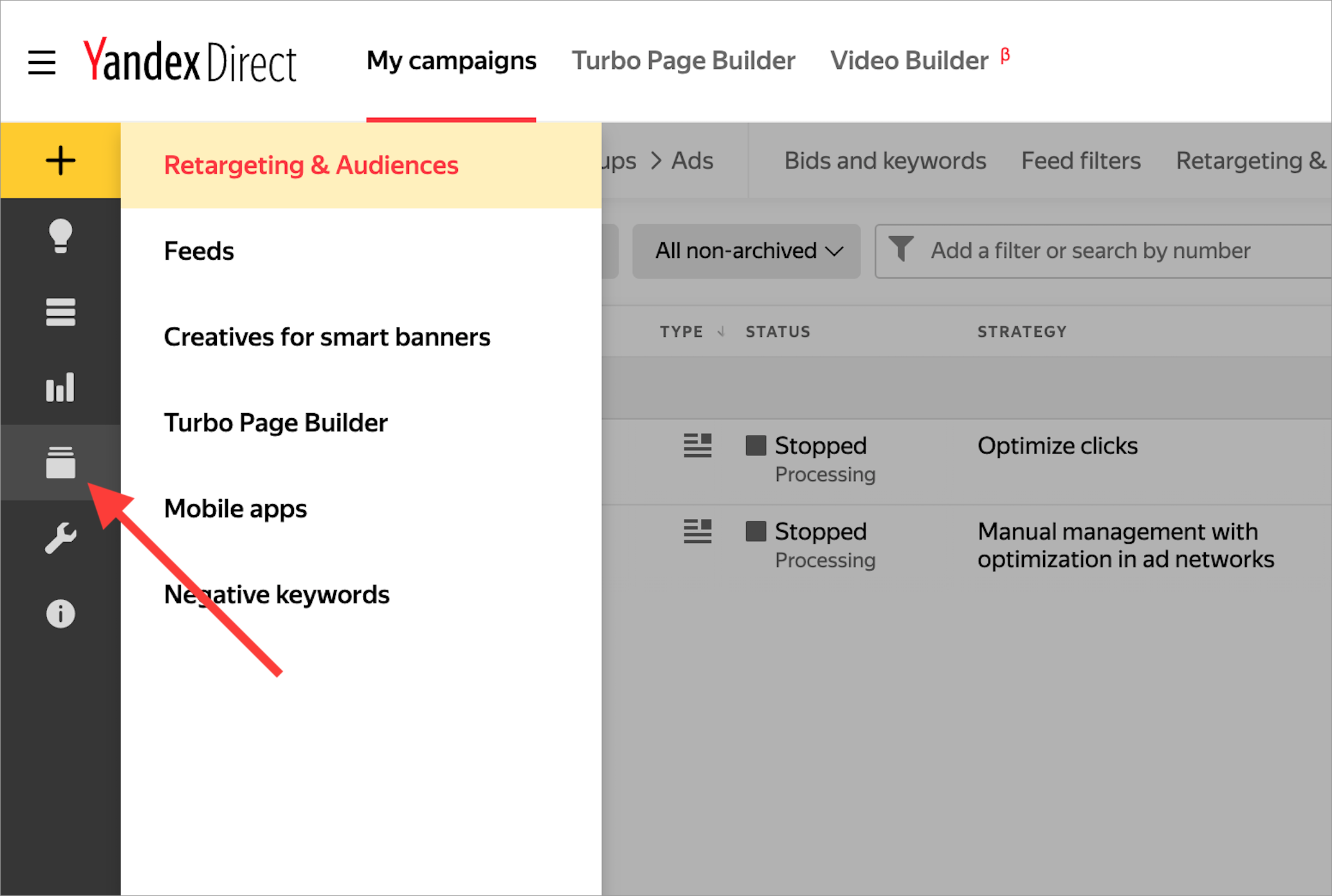Click the filter or search input field
The height and width of the screenshot is (896, 1332).
[1106, 251]
